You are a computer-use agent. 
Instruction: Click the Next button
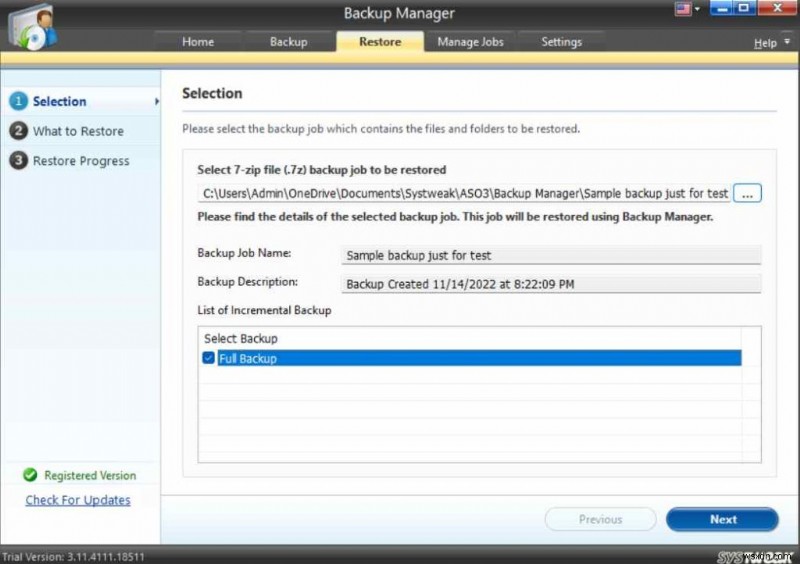pyautogui.click(x=722, y=519)
